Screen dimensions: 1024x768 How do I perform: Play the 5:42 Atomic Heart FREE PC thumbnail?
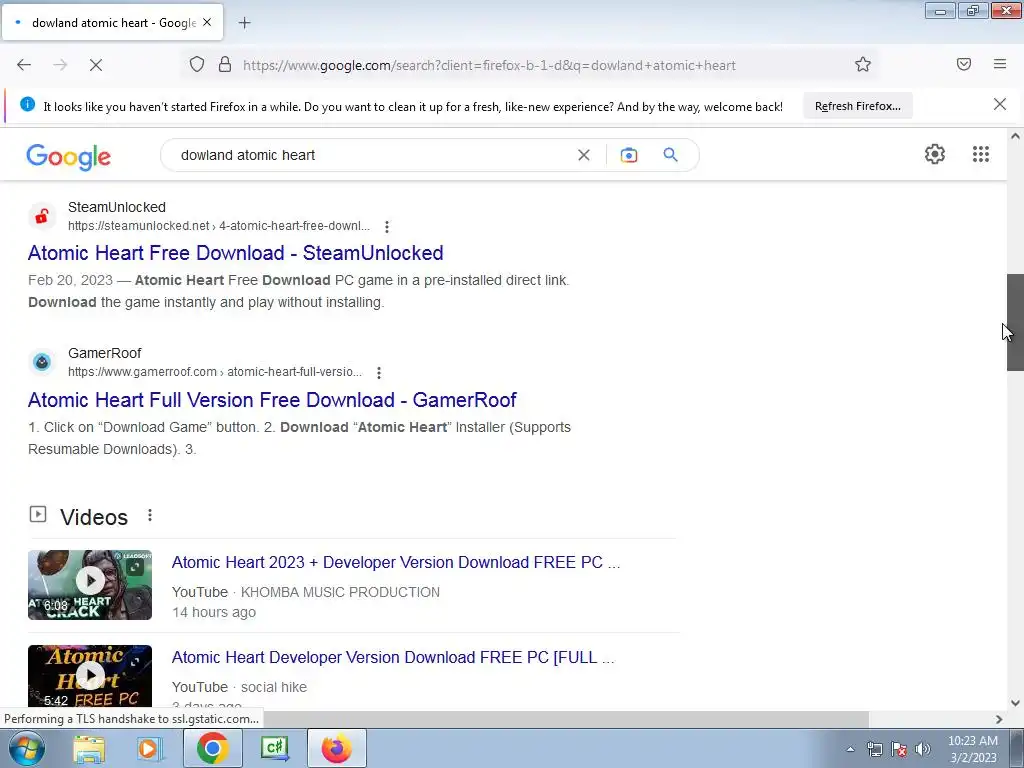pos(90,676)
